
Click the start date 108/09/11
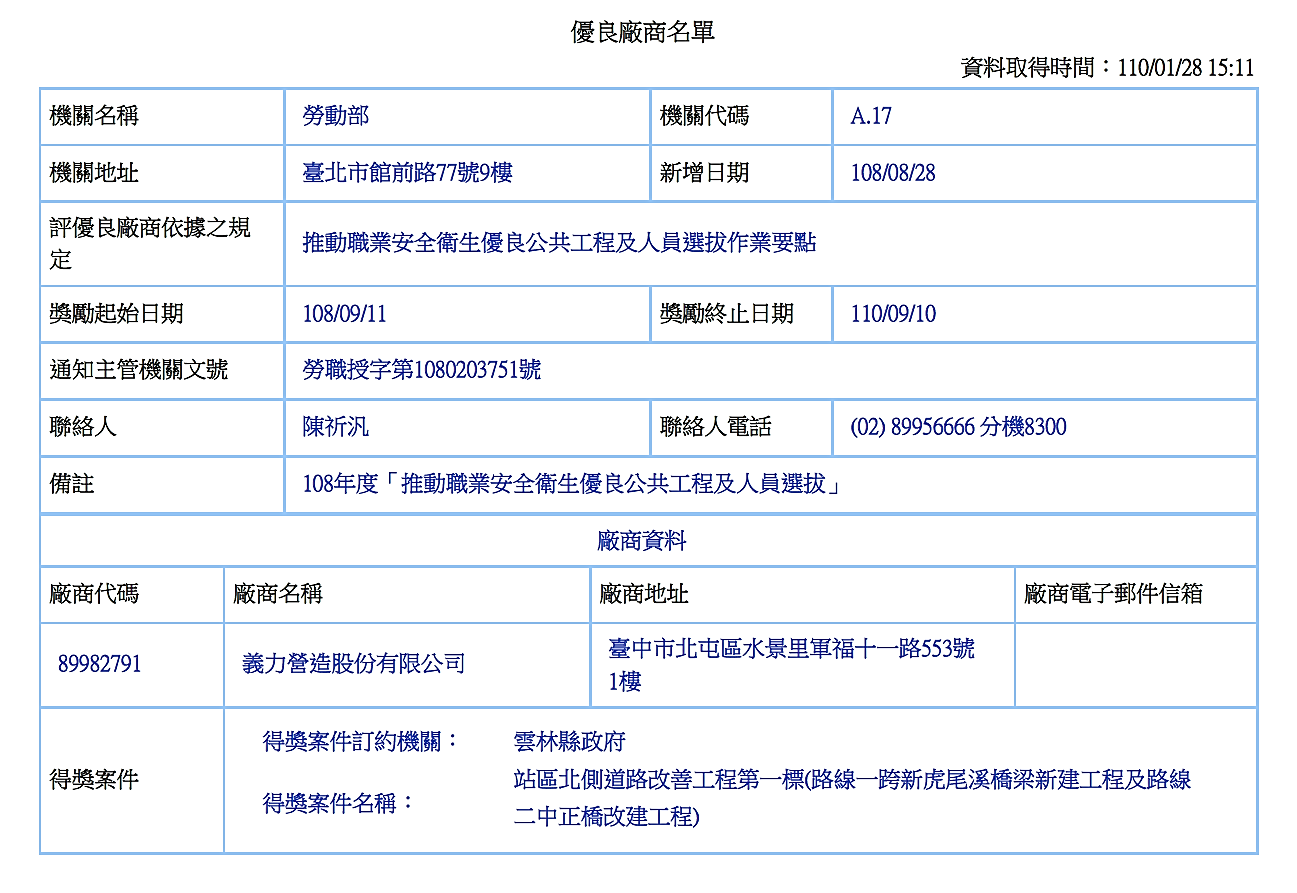coord(344,314)
